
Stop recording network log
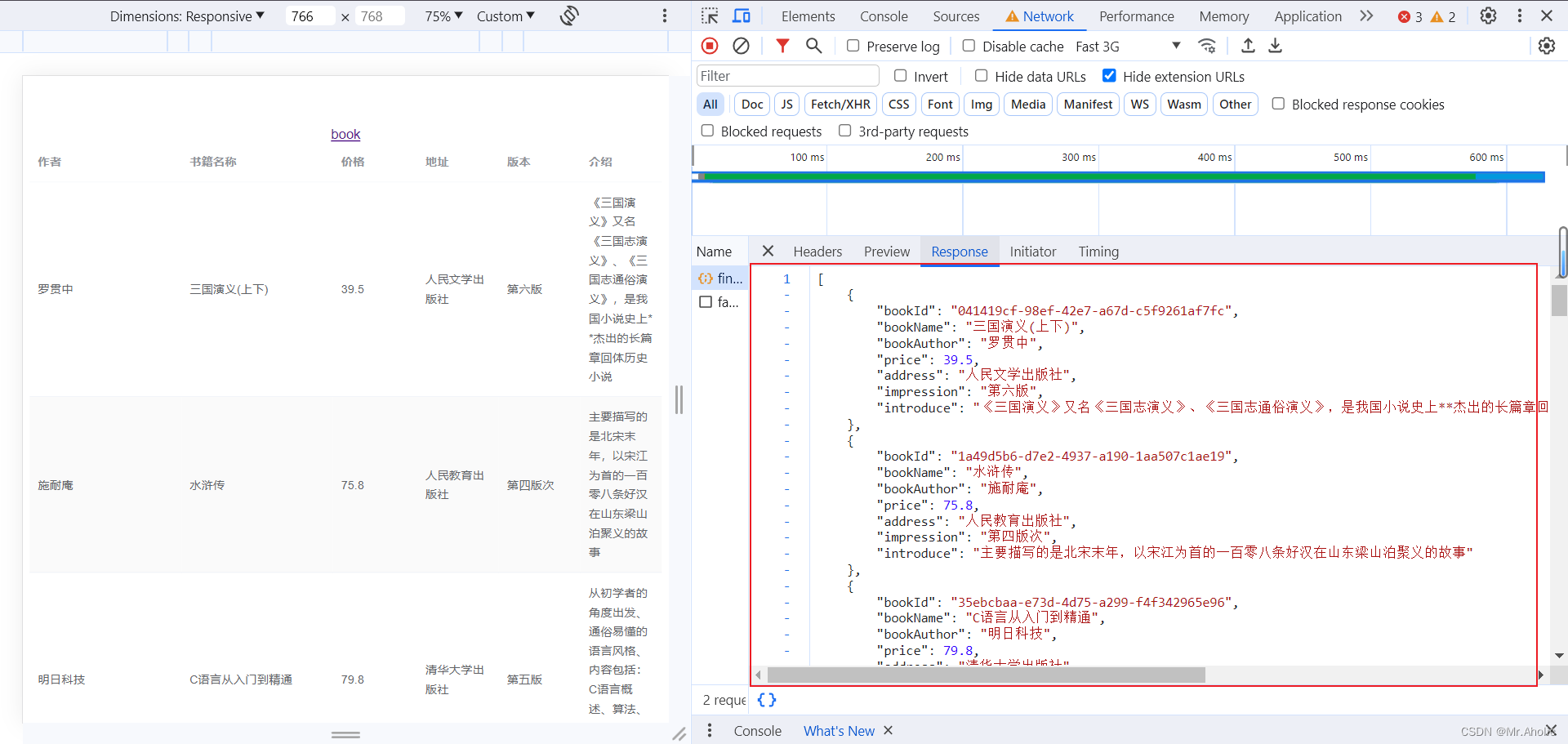click(709, 46)
